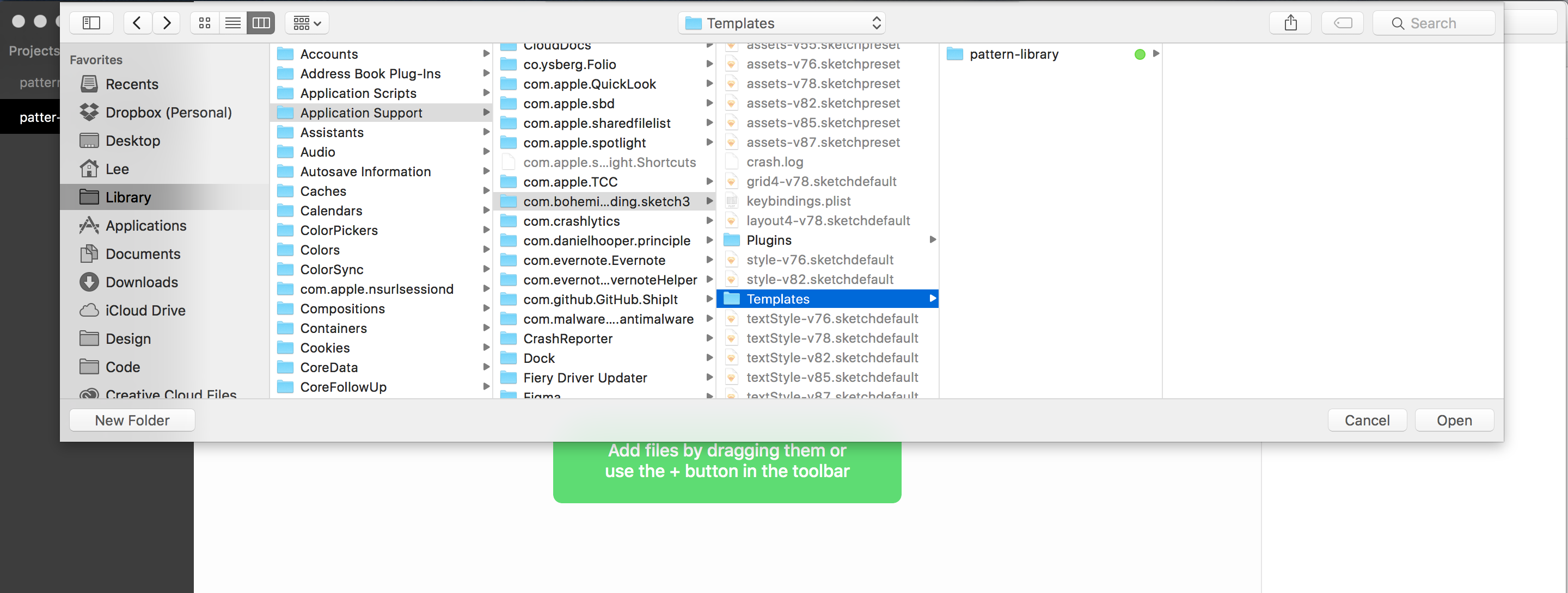This screenshot has width=1568, height=593.
Task: Switch to column view
Action: point(261,22)
